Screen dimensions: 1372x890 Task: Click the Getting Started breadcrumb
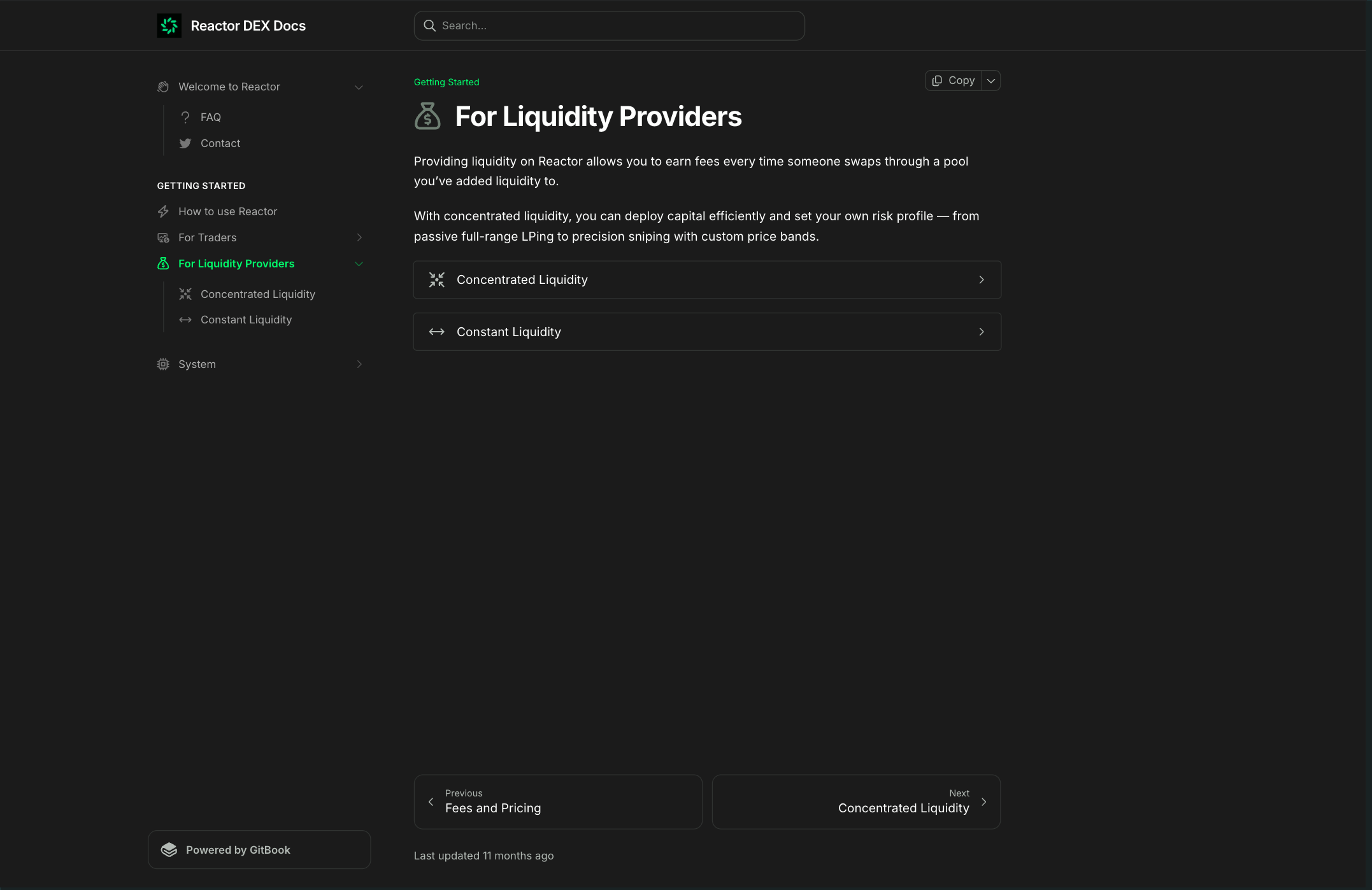[x=447, y=82]
